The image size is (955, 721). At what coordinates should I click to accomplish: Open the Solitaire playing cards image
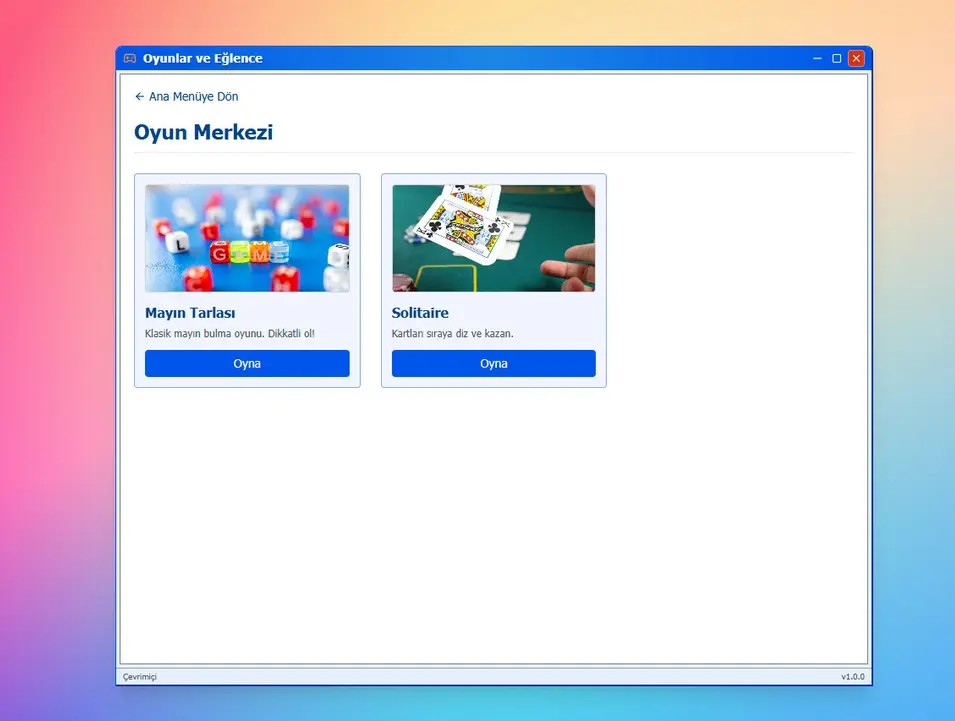tap(493, 238)
